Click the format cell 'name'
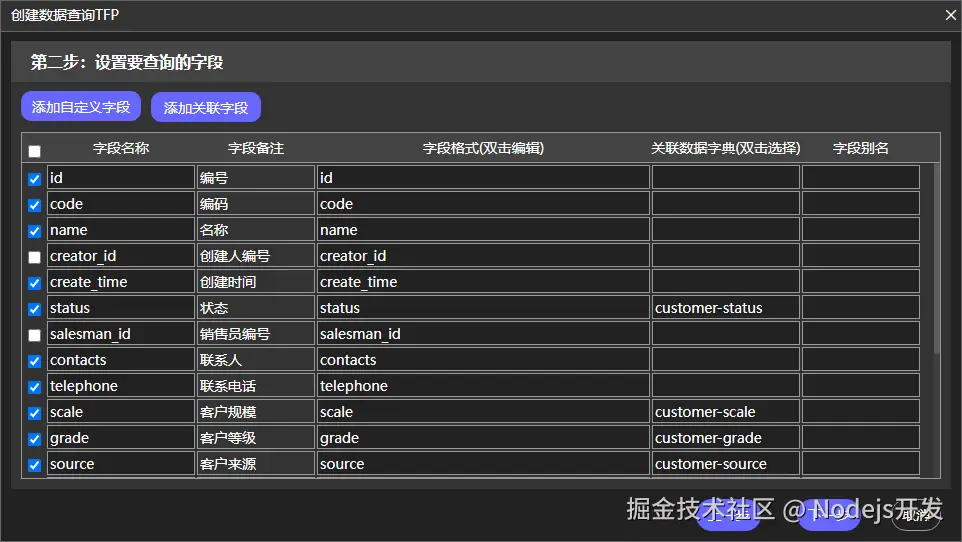Viewport: 962px width, 542px height. [483, 230]
